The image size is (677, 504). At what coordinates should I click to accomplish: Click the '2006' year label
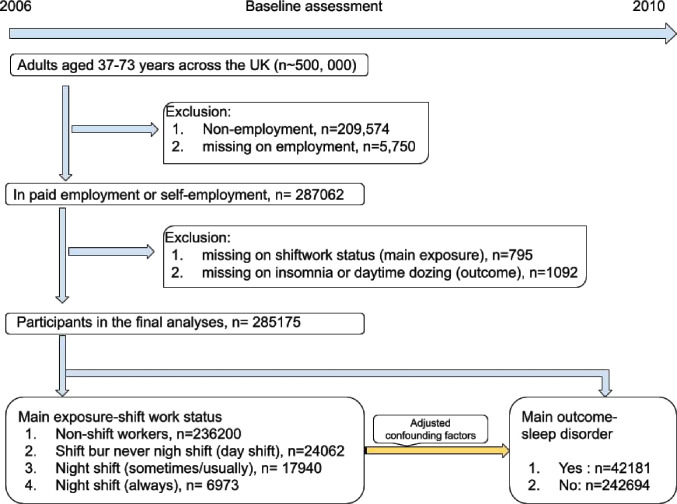[16, 6]
